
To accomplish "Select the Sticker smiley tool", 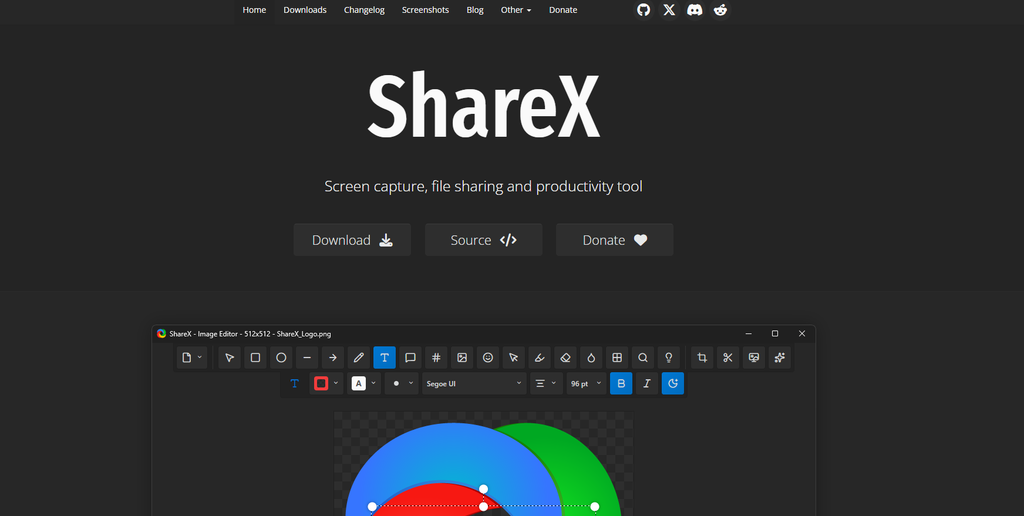I will click(x=488, y=357).
